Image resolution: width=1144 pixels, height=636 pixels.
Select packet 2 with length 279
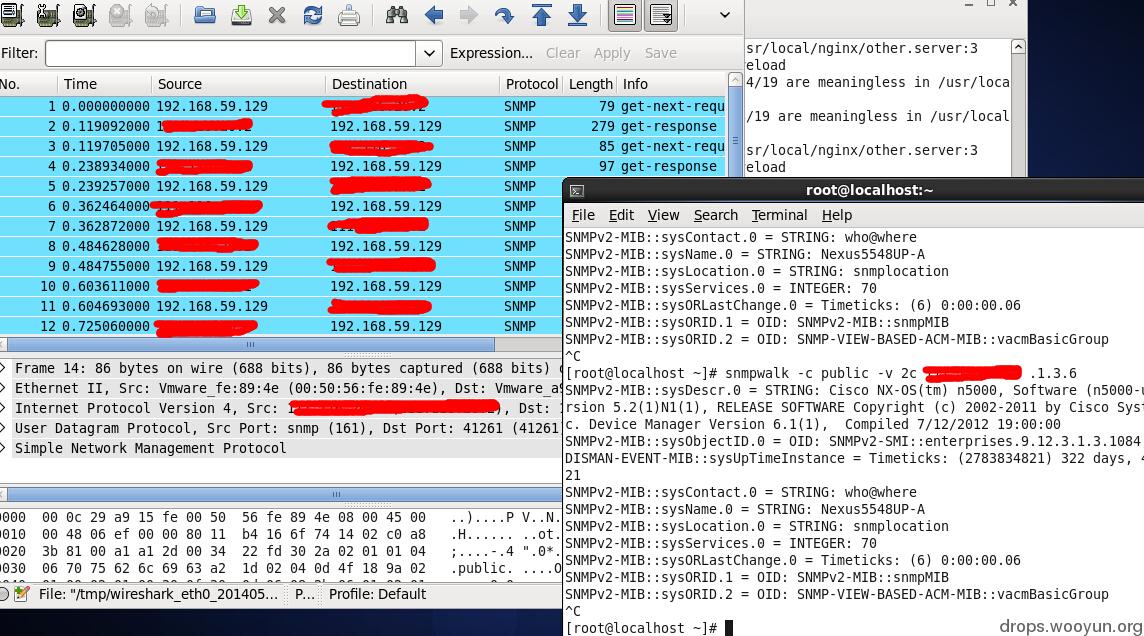point(363,126)
